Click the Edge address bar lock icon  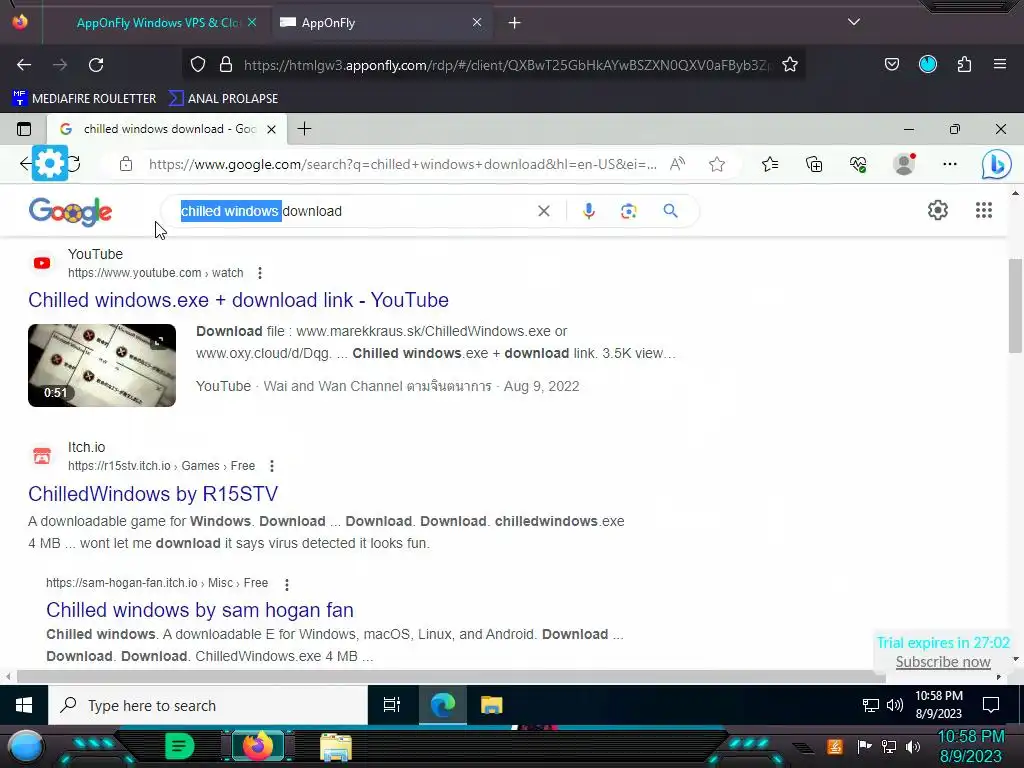coord(126,164)
